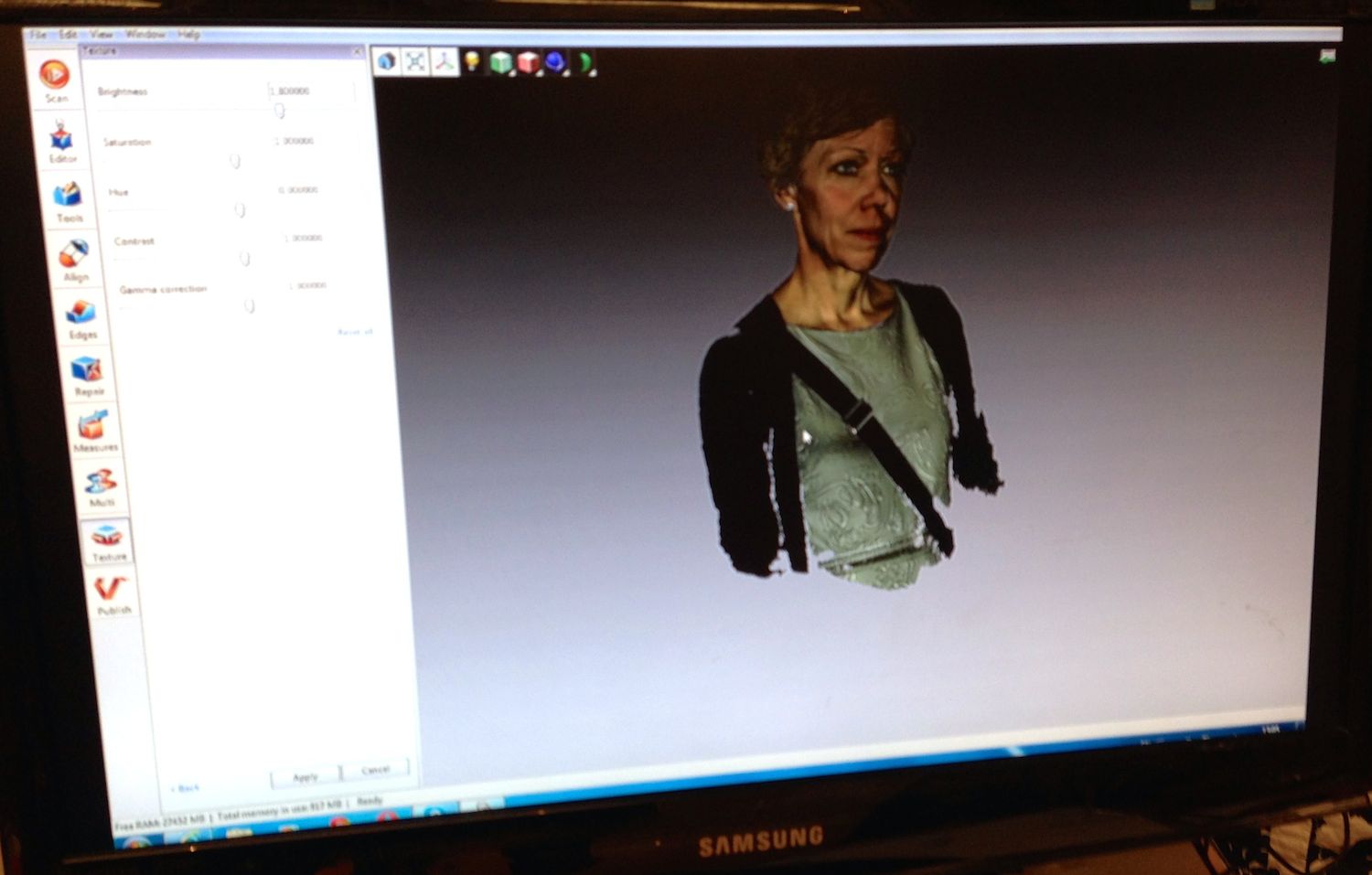Open the File menu
Image resolution: width=1372 pixels, height=875 pixels.
pyautogui.click(x=38, y=34)
